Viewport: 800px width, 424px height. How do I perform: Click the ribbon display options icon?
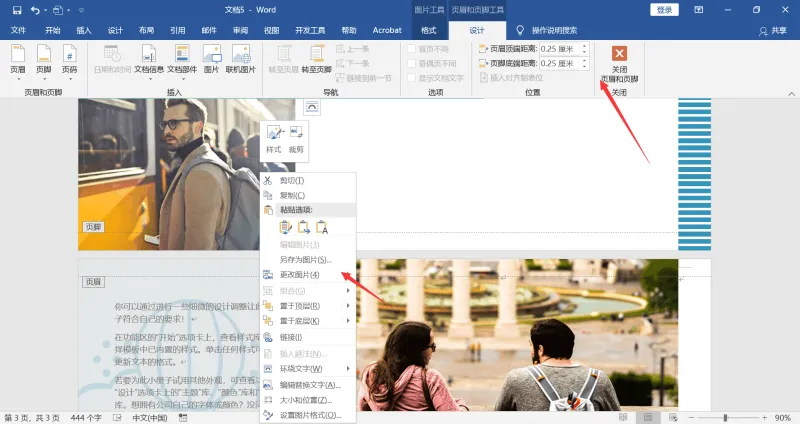pos(698,10)
